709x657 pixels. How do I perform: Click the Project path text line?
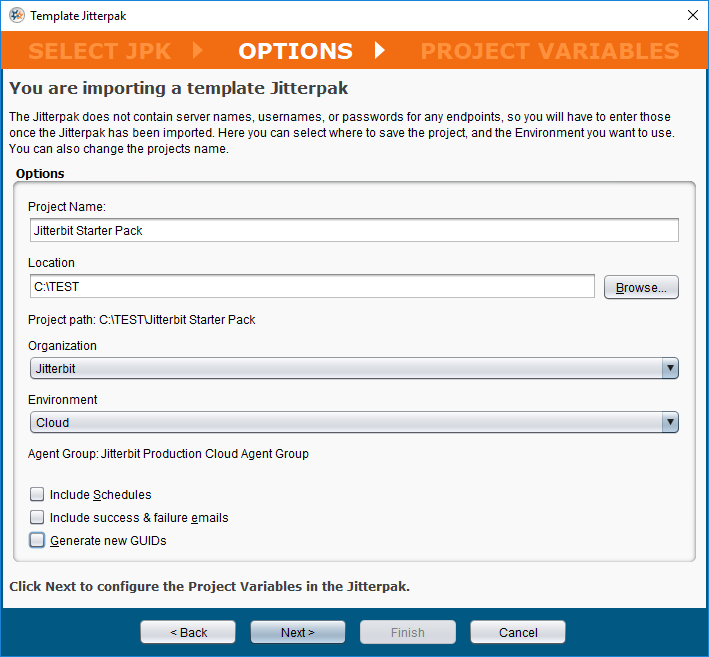coord(142,320)
